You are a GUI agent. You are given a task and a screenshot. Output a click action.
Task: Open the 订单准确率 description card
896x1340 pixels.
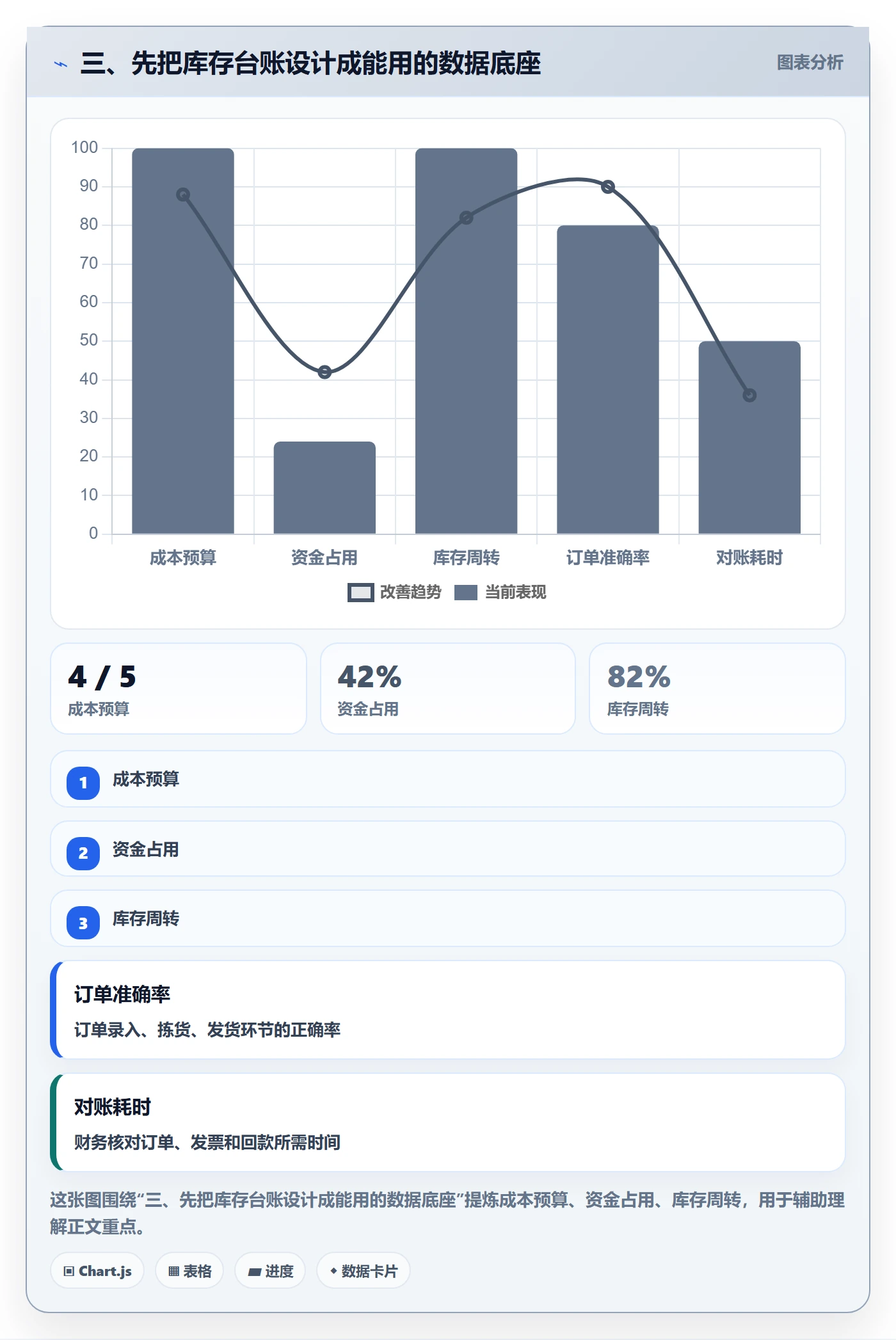click(x=448, y=1010)
